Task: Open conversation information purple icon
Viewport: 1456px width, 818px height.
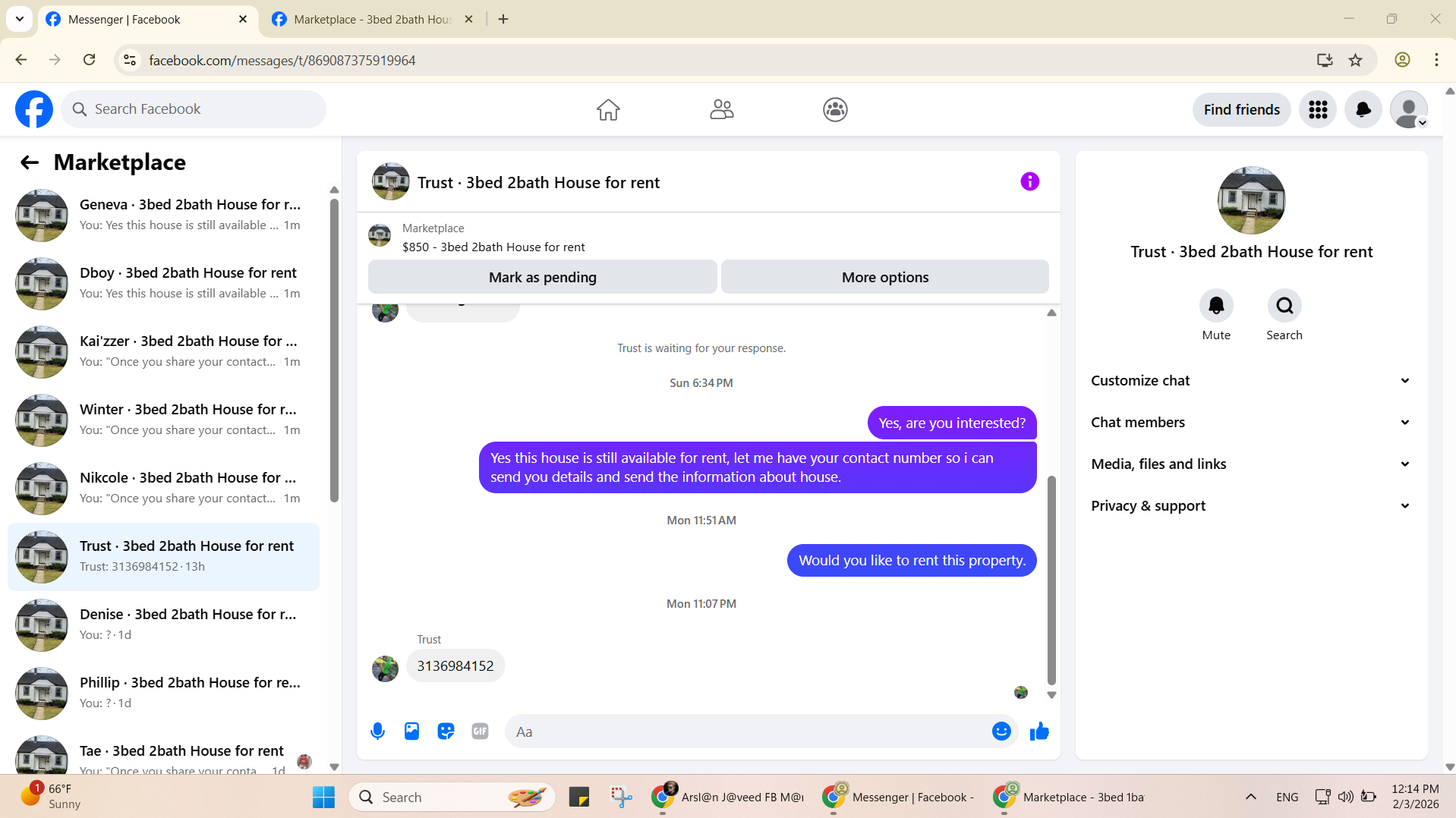Action: click(x=1029, y=181)
